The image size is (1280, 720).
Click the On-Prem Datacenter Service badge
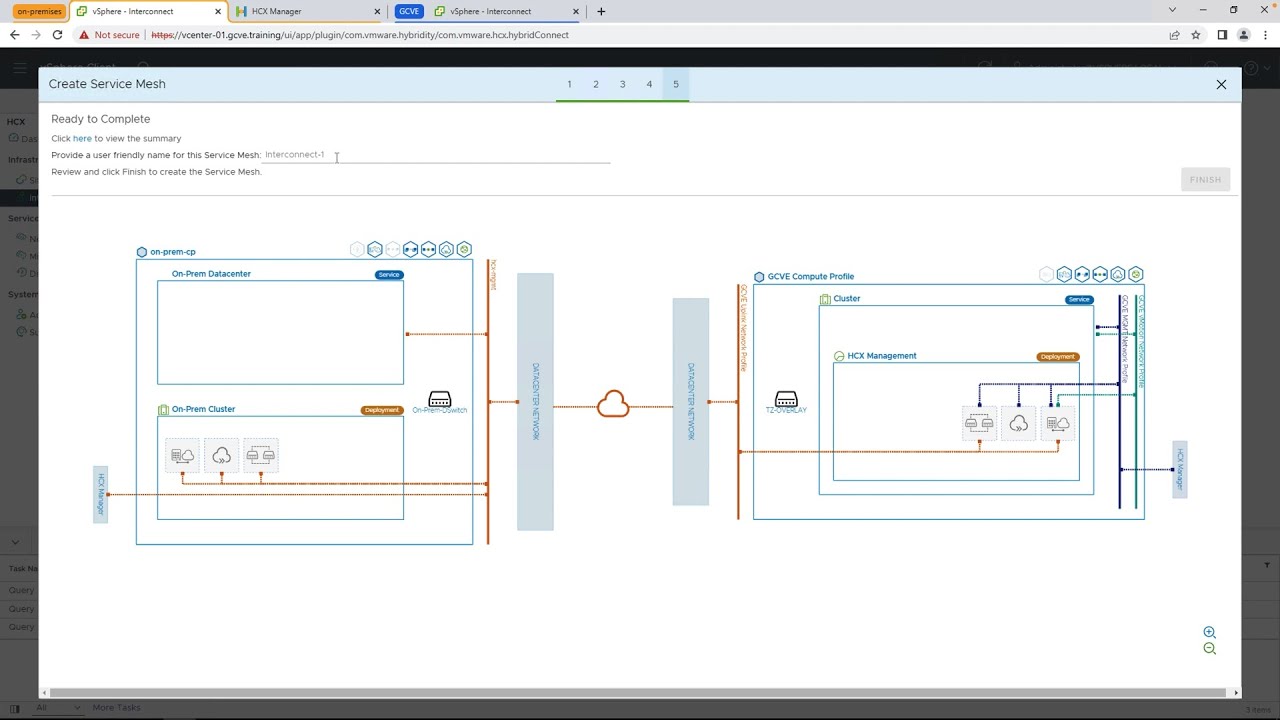click(389, 275)
